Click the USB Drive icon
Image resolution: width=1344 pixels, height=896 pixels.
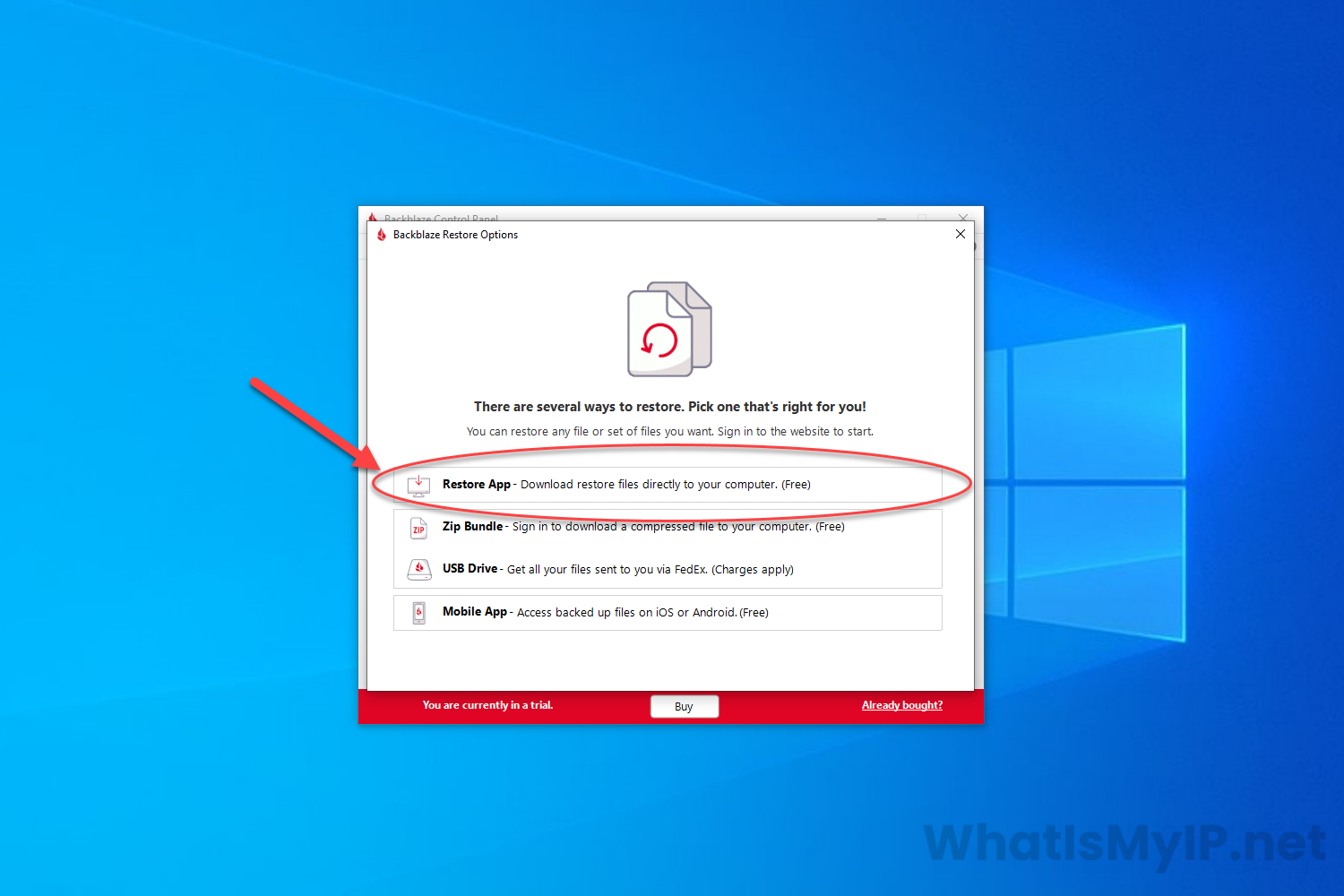418,569
